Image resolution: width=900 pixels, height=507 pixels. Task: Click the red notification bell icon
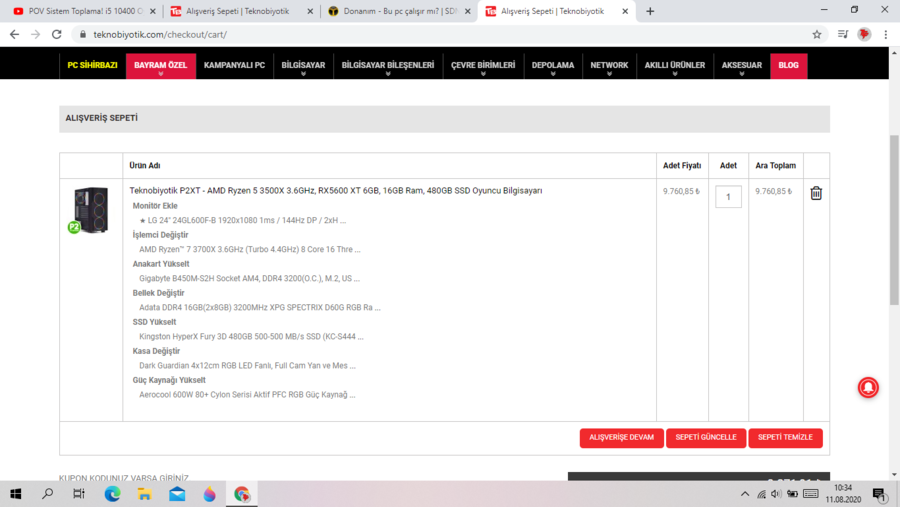(x=868, y=388)
